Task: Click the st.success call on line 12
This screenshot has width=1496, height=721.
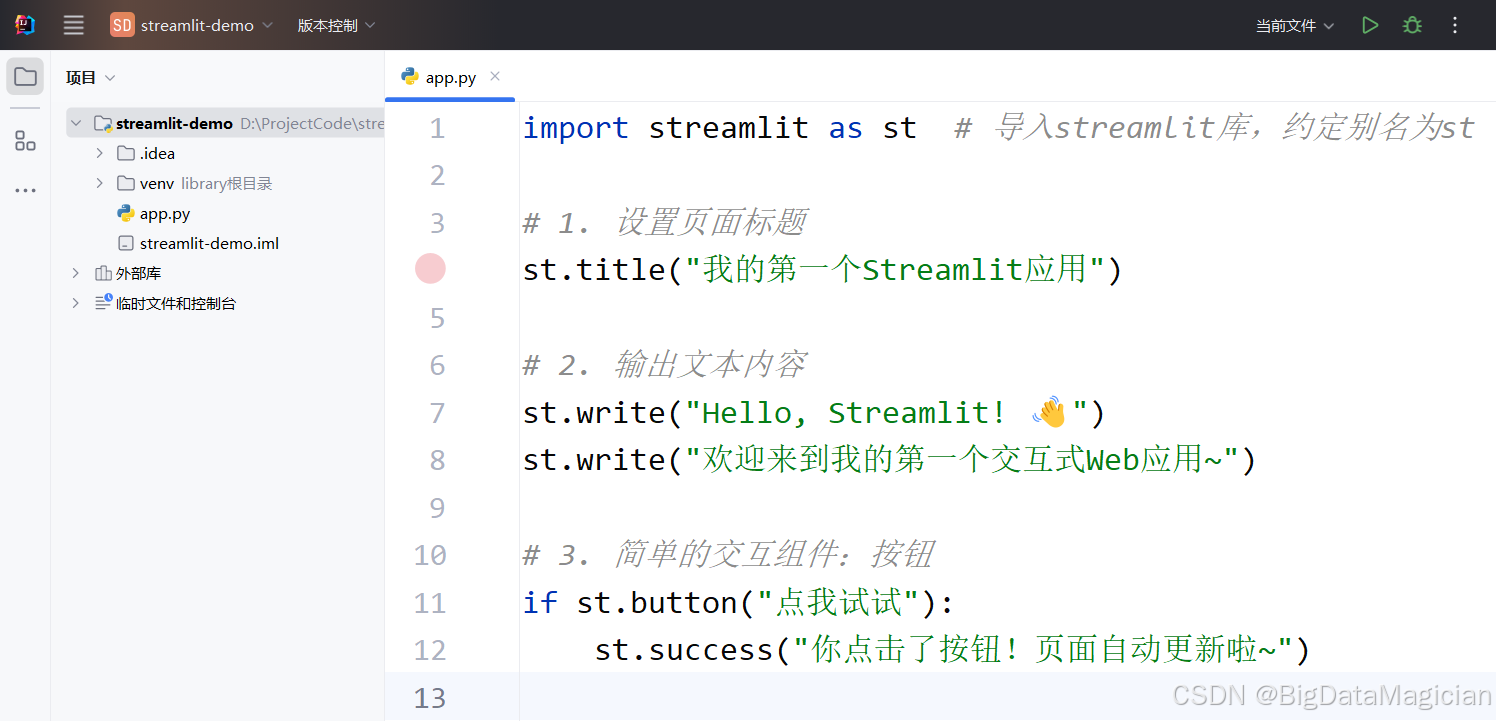Action: point(684,650)
